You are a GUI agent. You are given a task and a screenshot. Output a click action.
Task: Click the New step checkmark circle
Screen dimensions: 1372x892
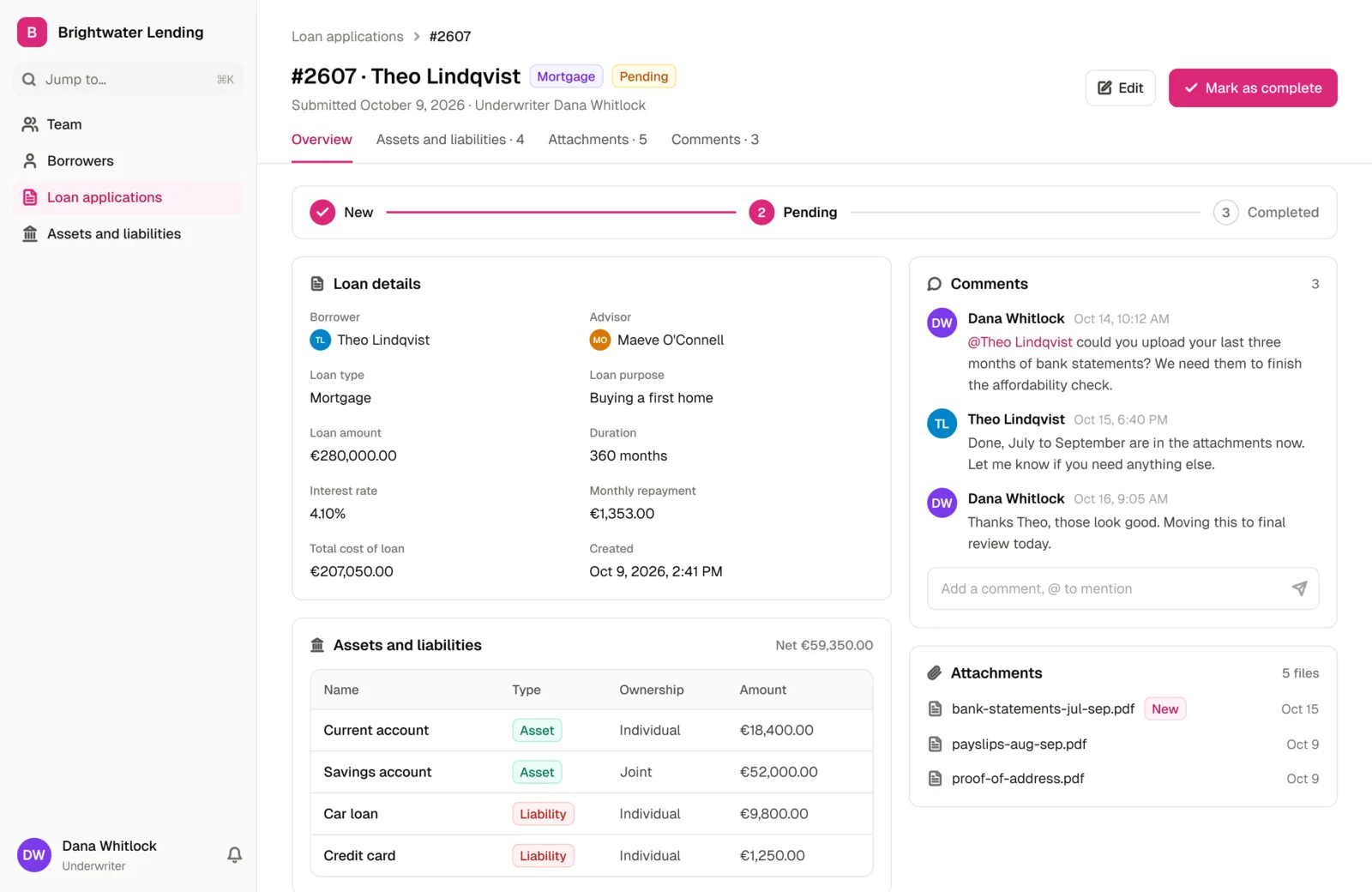coord(322,212)
